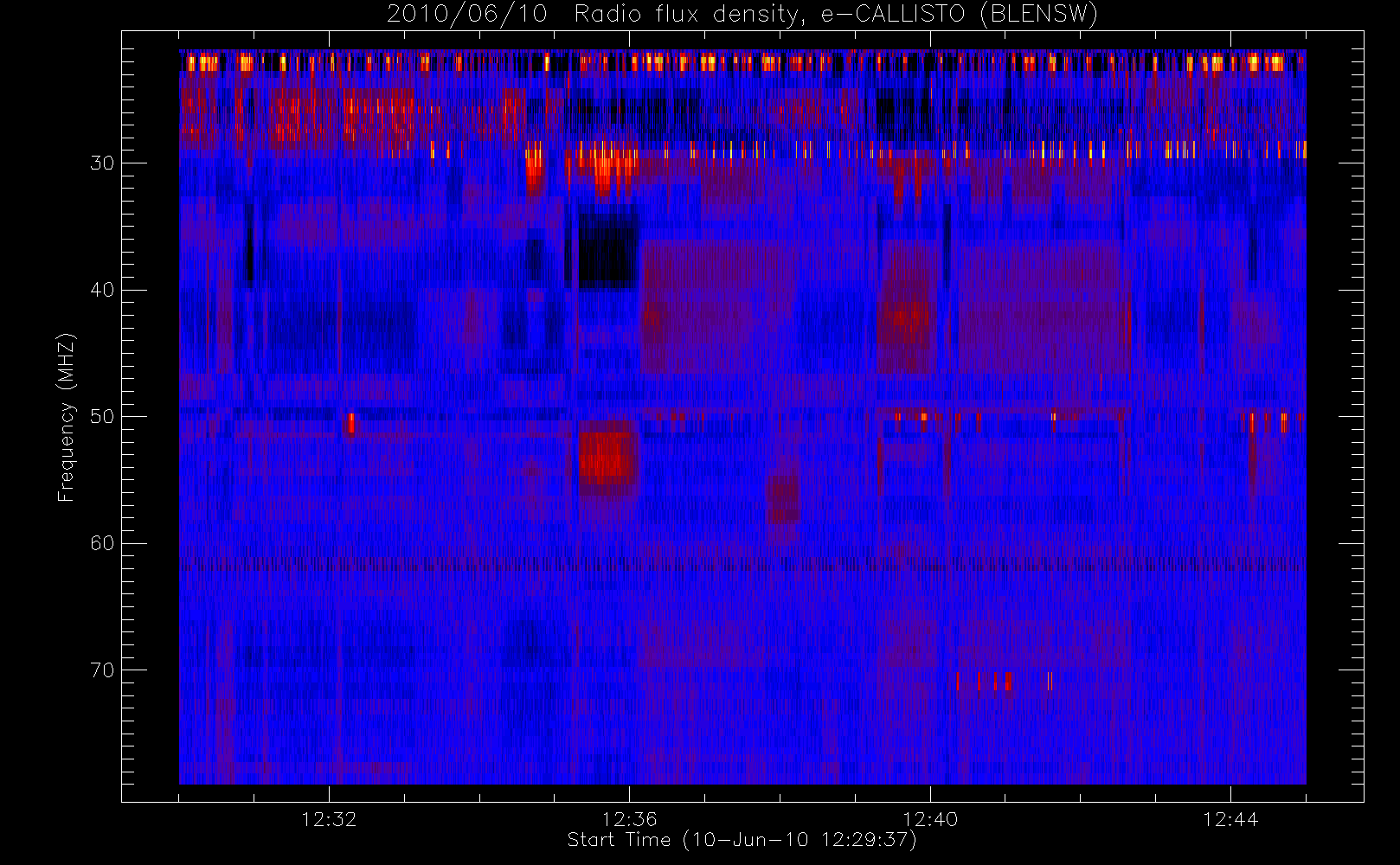1400x865 pixels.
Task: Click the 60 MHz frequency tick label
Action: (x=102, y=543)
